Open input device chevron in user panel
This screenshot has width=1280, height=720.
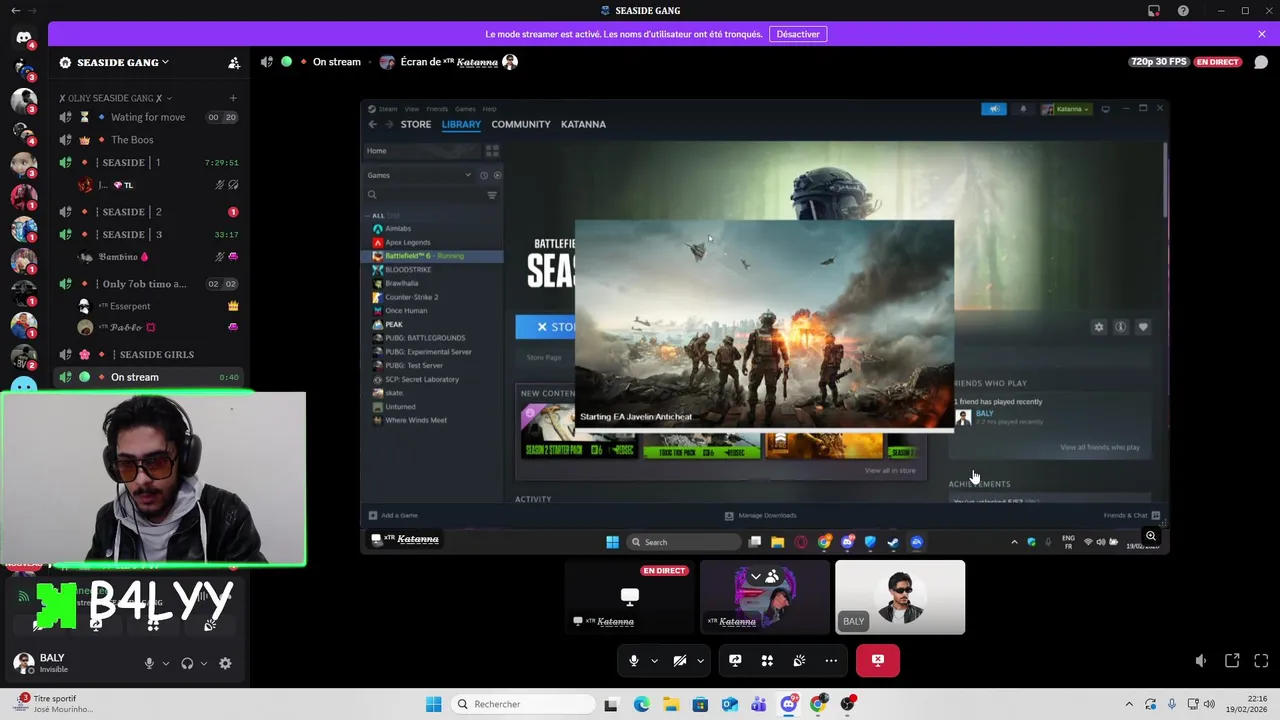tap(166, 663)
